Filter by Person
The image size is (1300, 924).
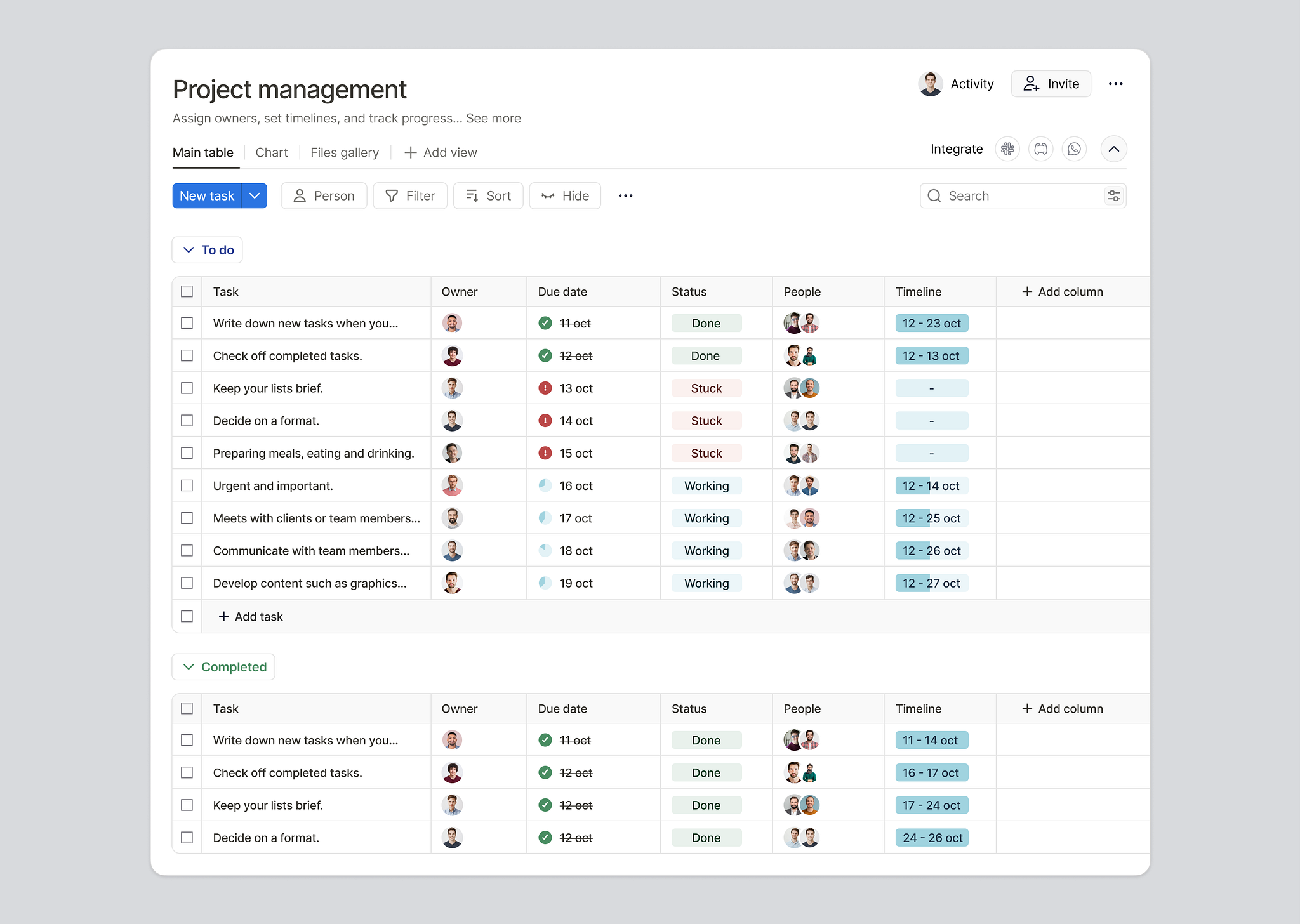pyautogui.click(x=324, y=195)
